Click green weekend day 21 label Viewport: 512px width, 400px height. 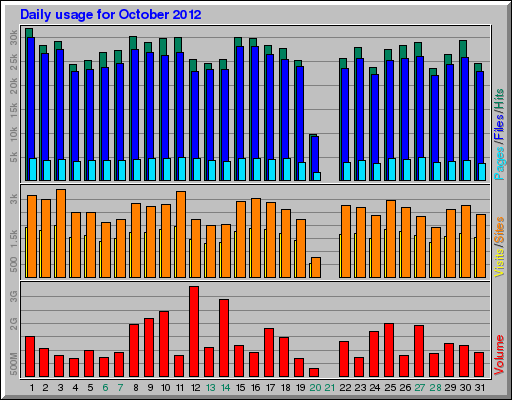pos(330,388)
